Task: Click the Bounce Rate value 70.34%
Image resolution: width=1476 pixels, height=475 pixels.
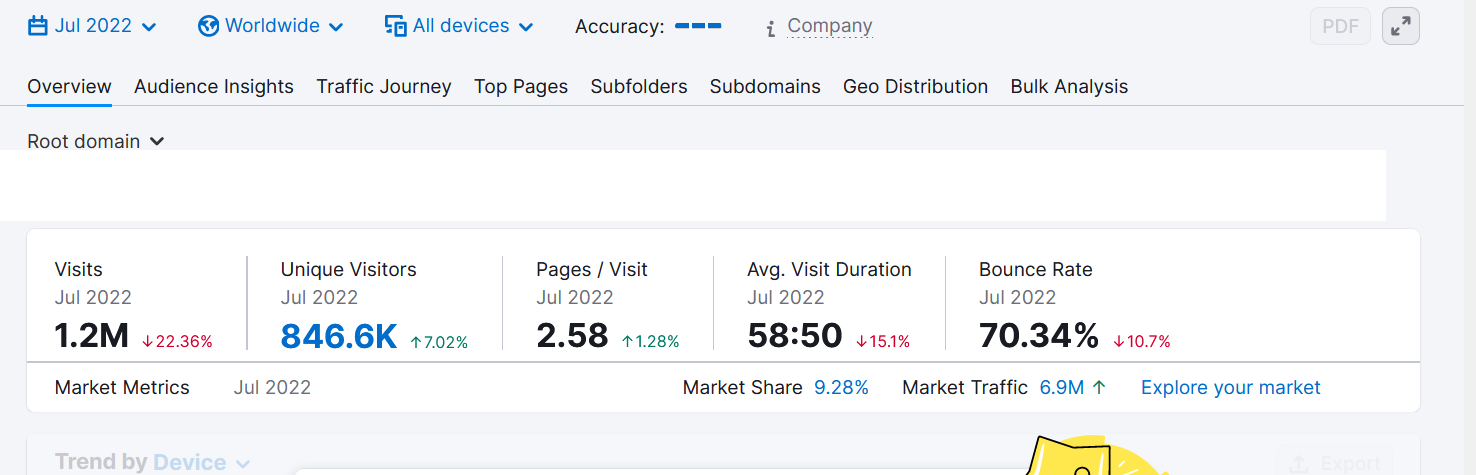Action: point(1039,336)
